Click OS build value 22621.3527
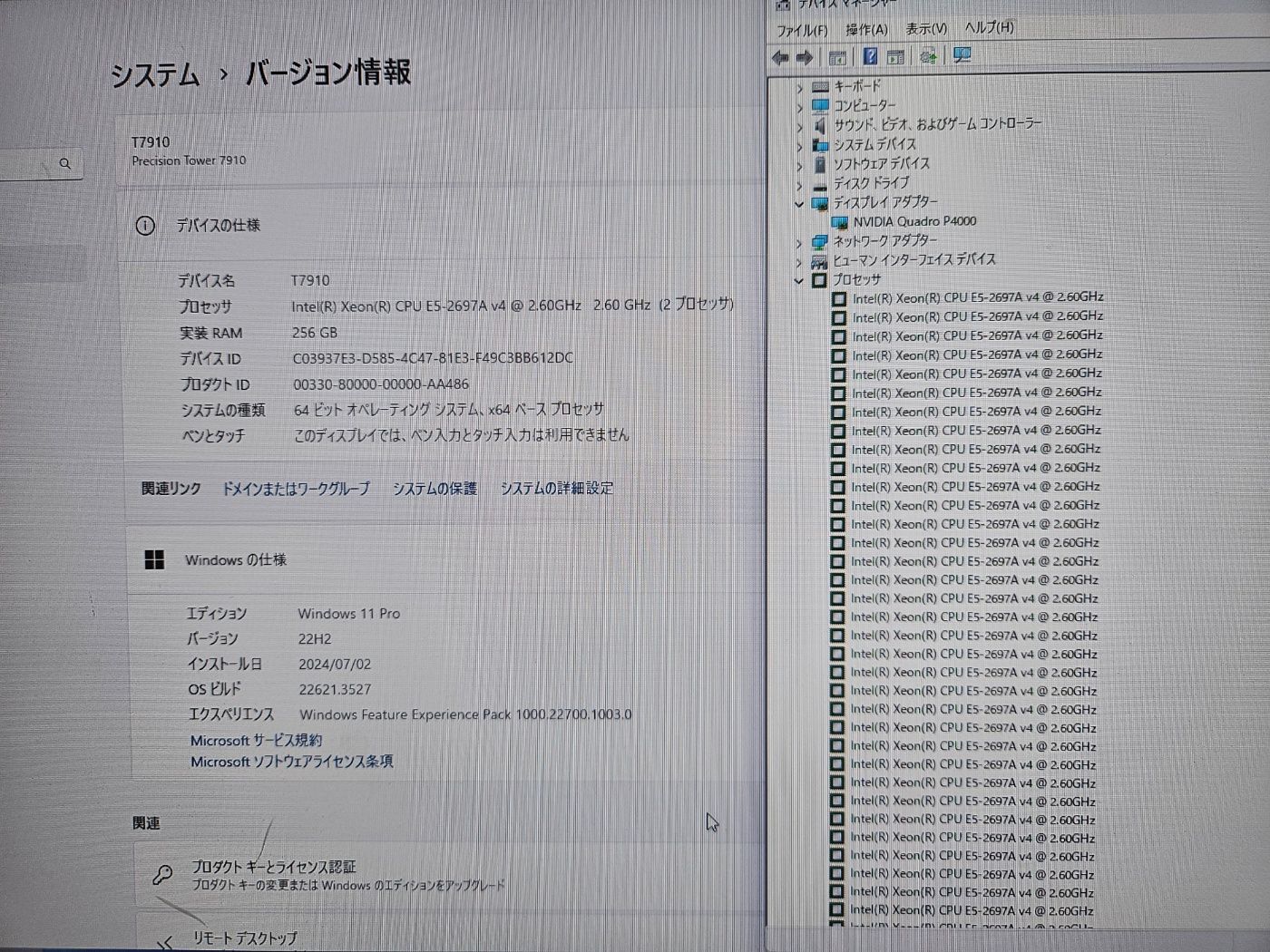The height and width of the screenshot is (952, 1270). click(x=335, y=689)
